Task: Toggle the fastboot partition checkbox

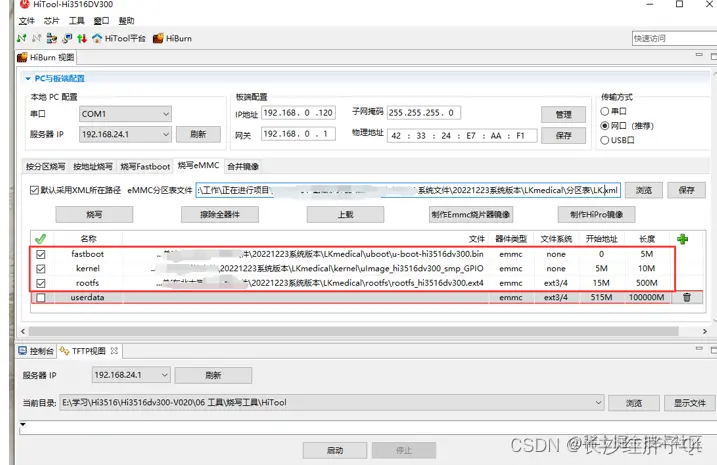Action: point(41,254)
